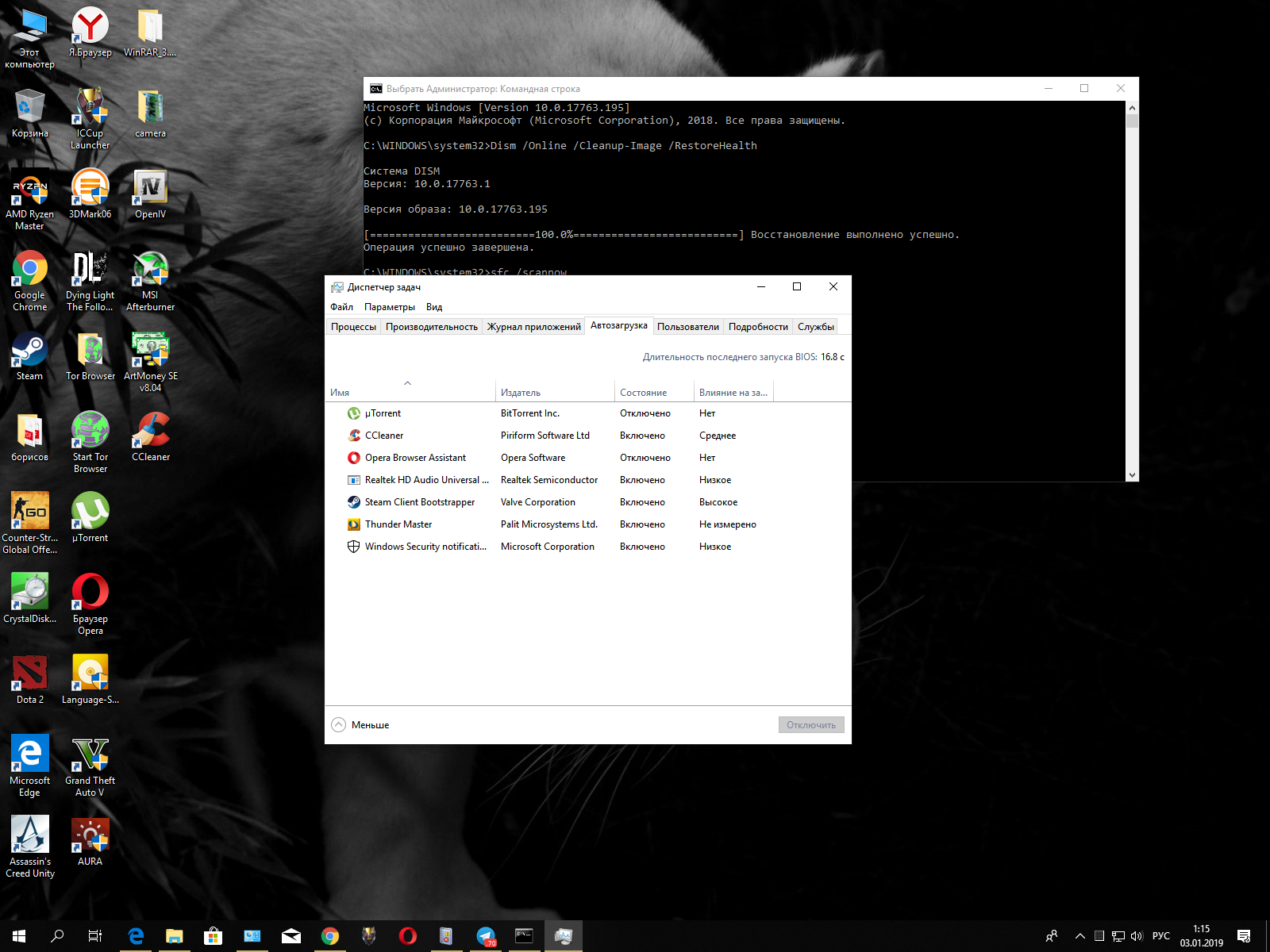
Task: Select the Steam desktop icon
Action: click(30, 355)
